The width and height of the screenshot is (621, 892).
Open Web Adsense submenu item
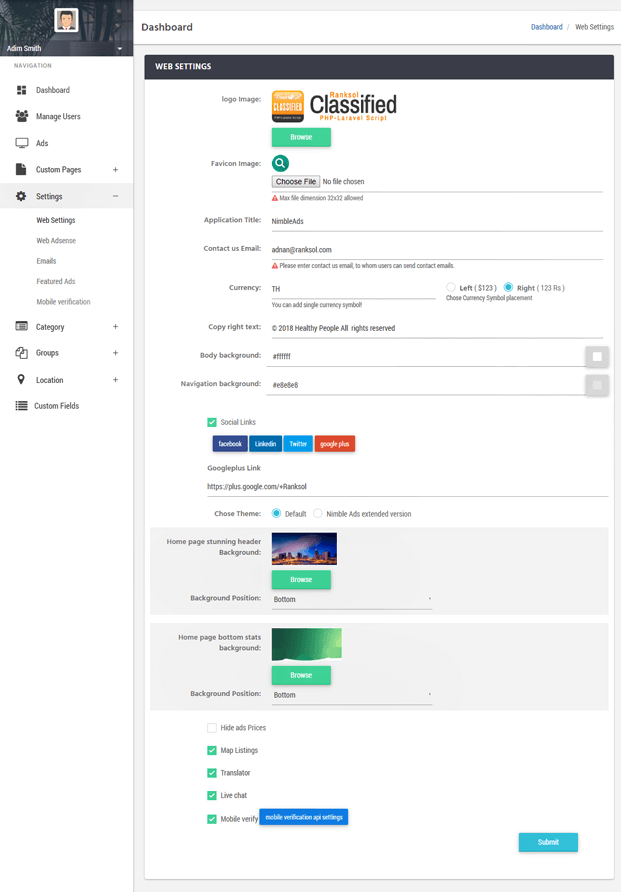(x=56, y=241)
